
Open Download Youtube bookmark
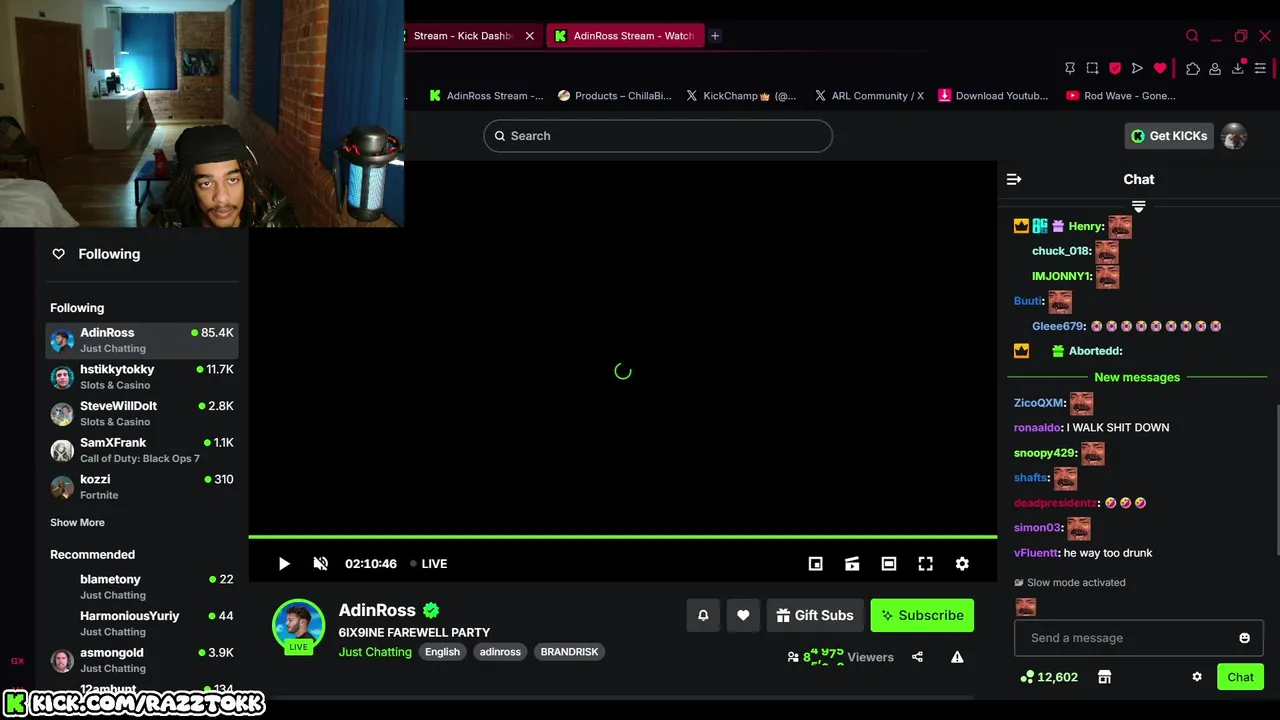click(993, 96)
